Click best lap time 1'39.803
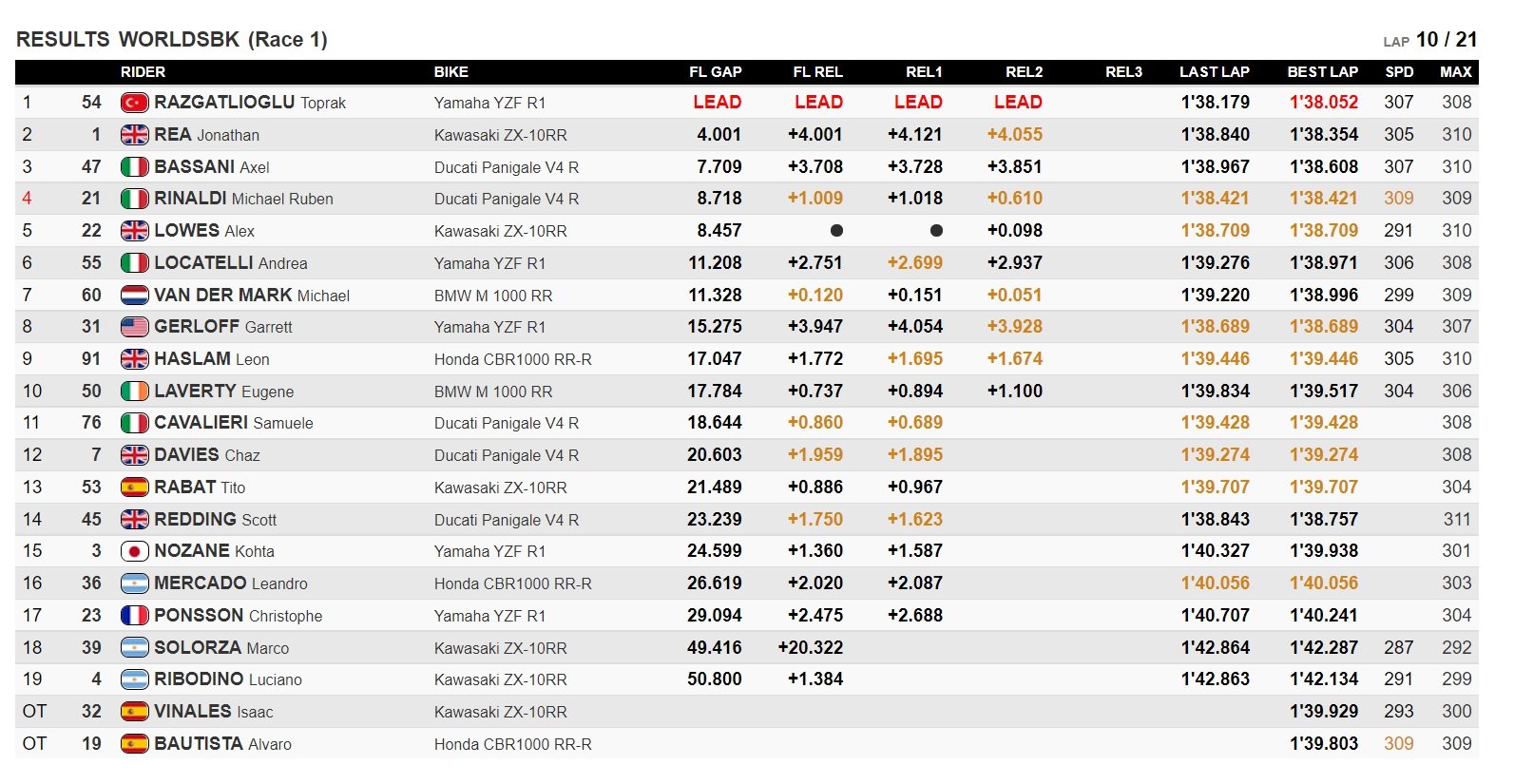 coord(1324,744)
